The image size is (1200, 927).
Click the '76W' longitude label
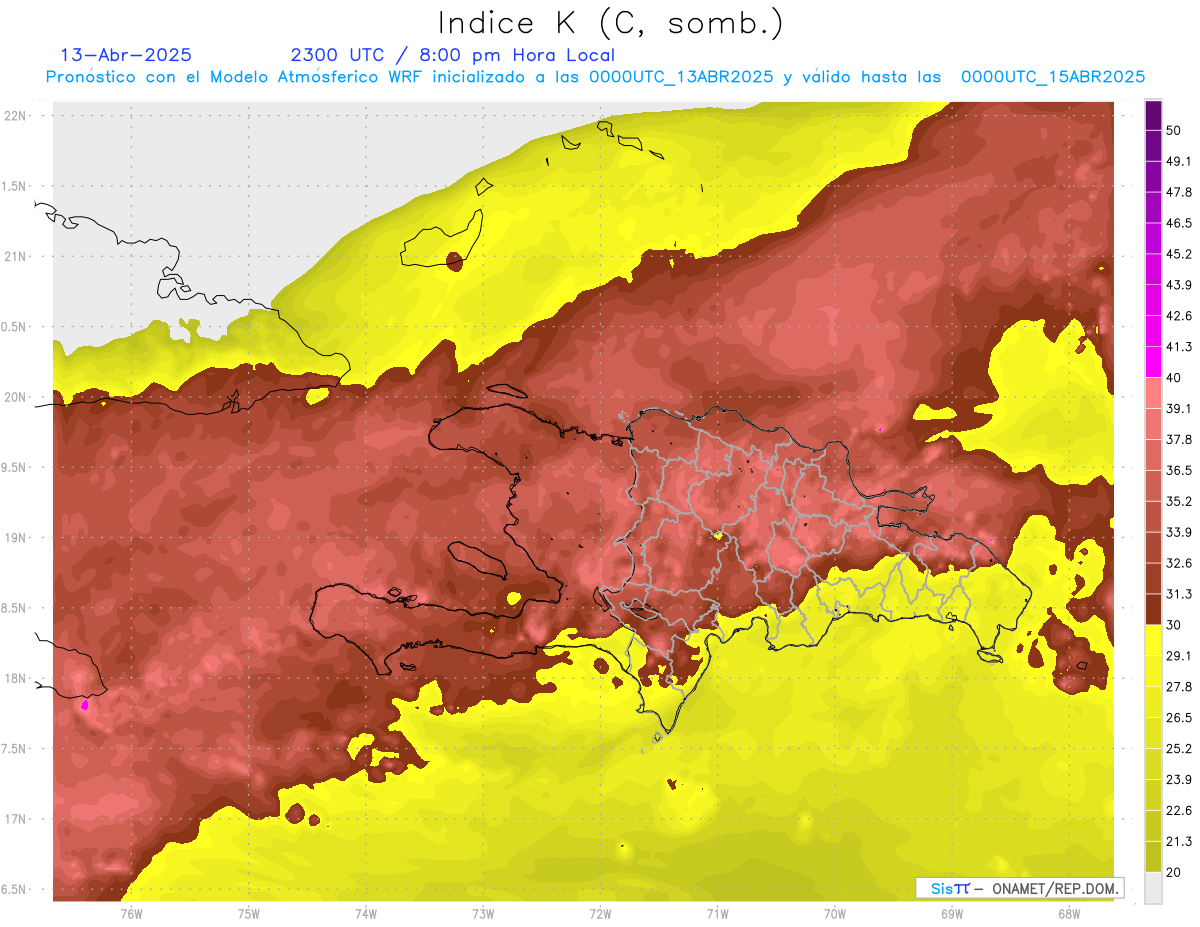[131, 914]
